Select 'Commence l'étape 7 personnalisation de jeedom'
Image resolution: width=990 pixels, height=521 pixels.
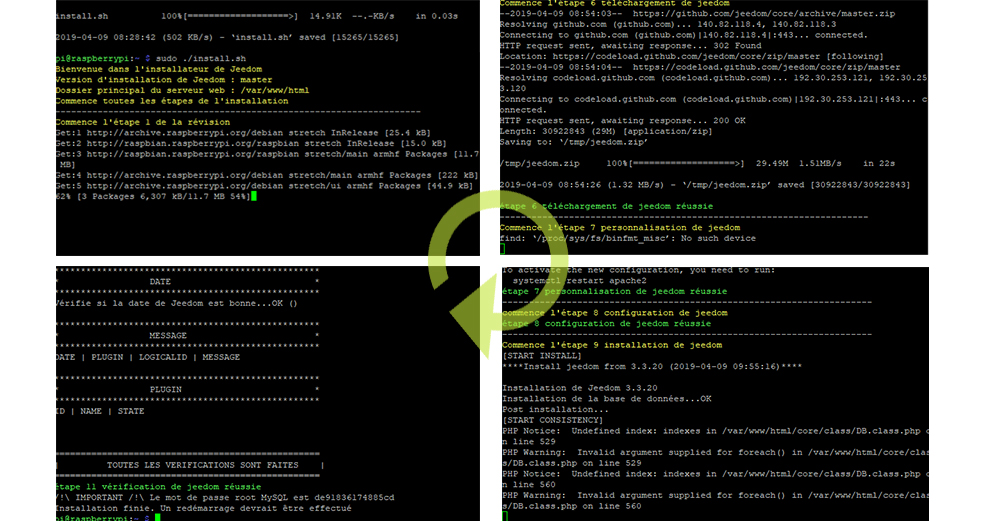620,228
